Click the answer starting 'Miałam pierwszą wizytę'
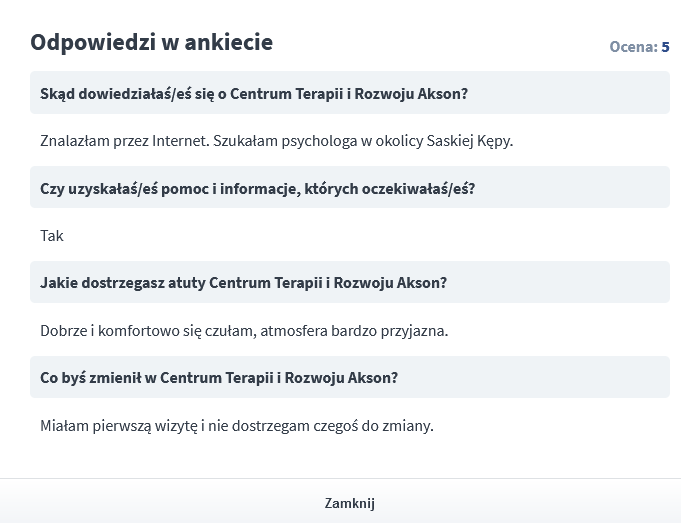 [237, 426]
